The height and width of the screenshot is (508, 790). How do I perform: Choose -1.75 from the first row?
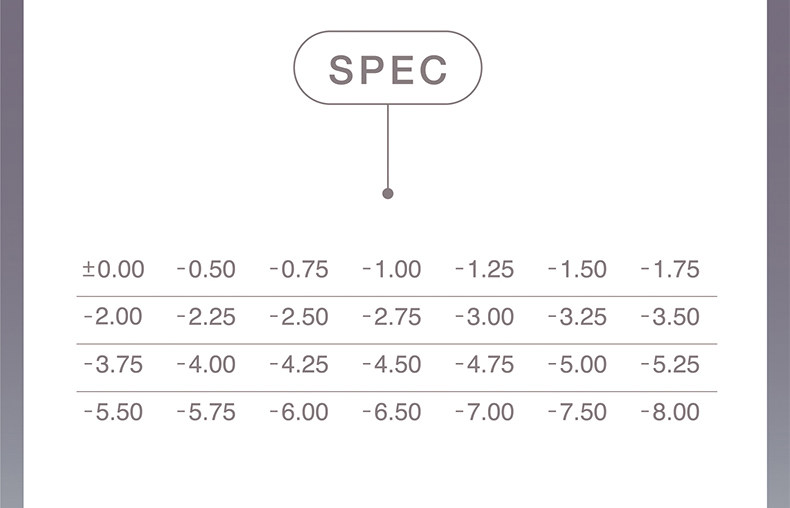pyautogui.click(x=670, y=270)
